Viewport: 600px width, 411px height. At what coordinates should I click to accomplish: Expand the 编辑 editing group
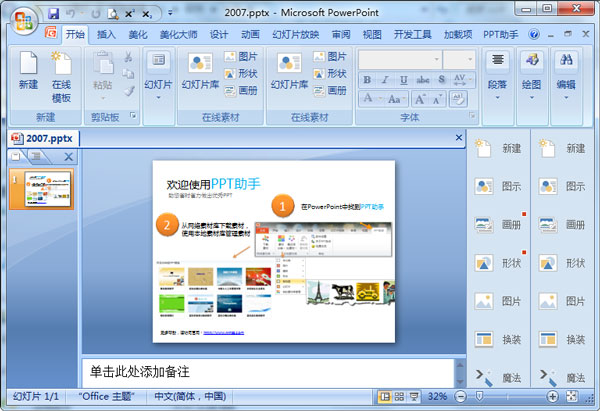tap(566, 98)
